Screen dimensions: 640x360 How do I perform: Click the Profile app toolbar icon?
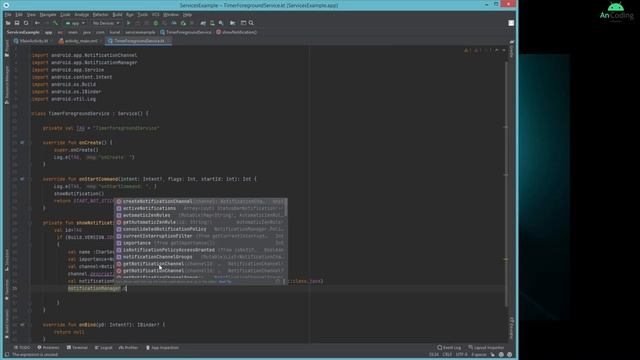point(174,23)
